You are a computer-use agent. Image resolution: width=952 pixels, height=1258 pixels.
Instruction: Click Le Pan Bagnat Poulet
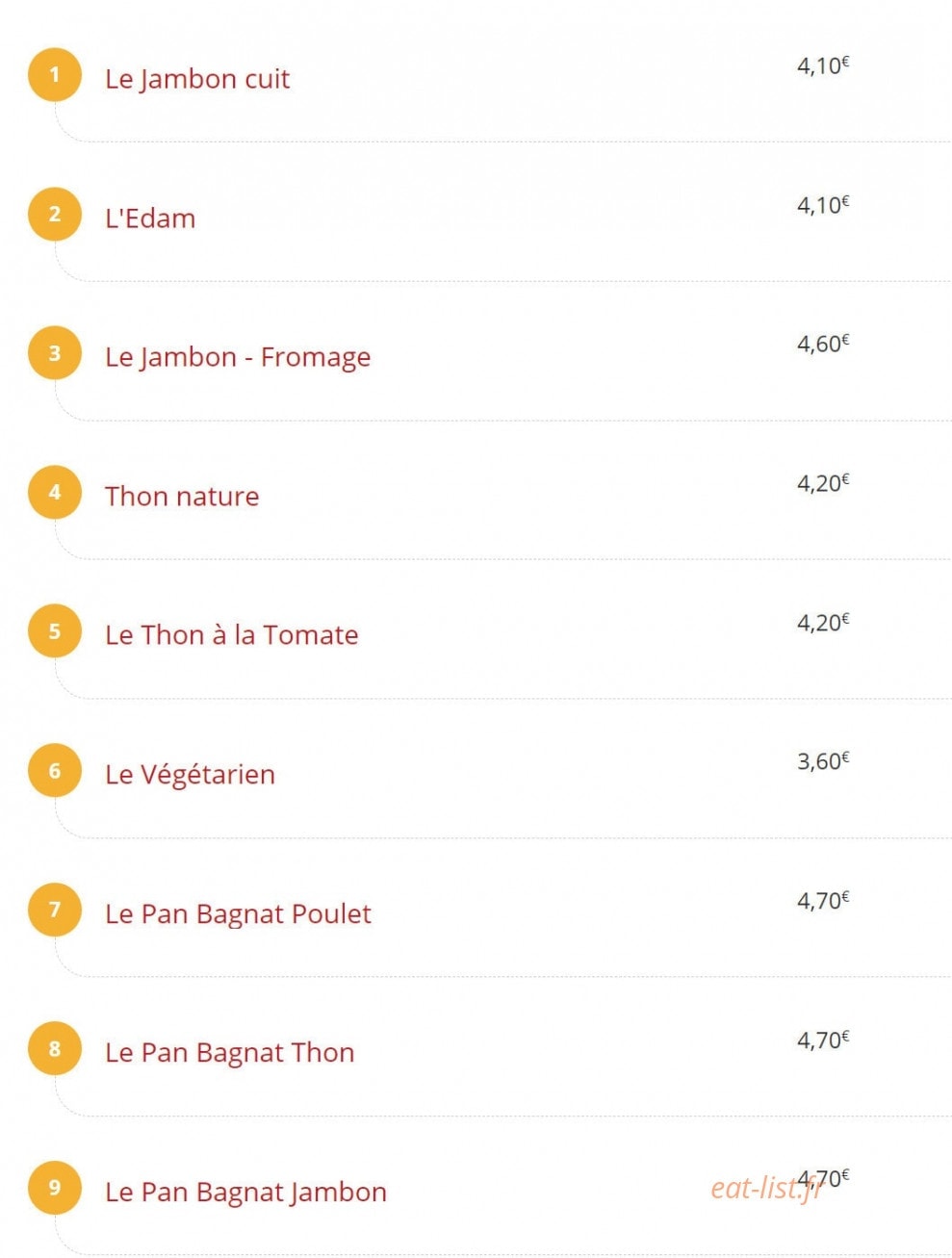pyautogui.click(x=238, y=913)
